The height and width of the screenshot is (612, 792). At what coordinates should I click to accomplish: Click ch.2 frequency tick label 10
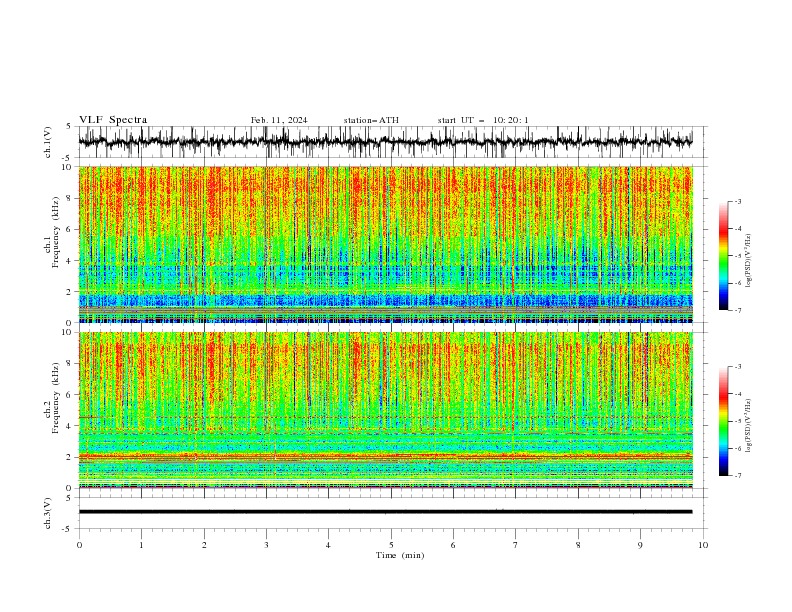coord(66,332)
